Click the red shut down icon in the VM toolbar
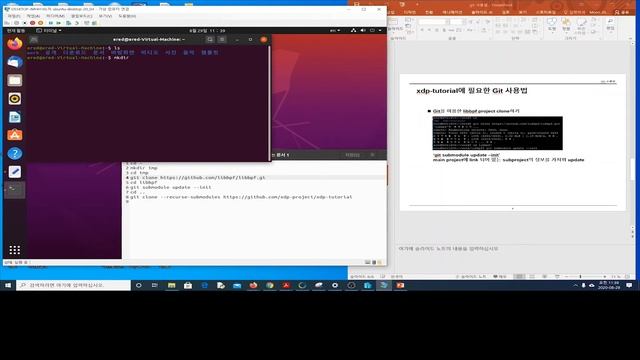Viewport: 640px width, 360px height. coord(33,23)
